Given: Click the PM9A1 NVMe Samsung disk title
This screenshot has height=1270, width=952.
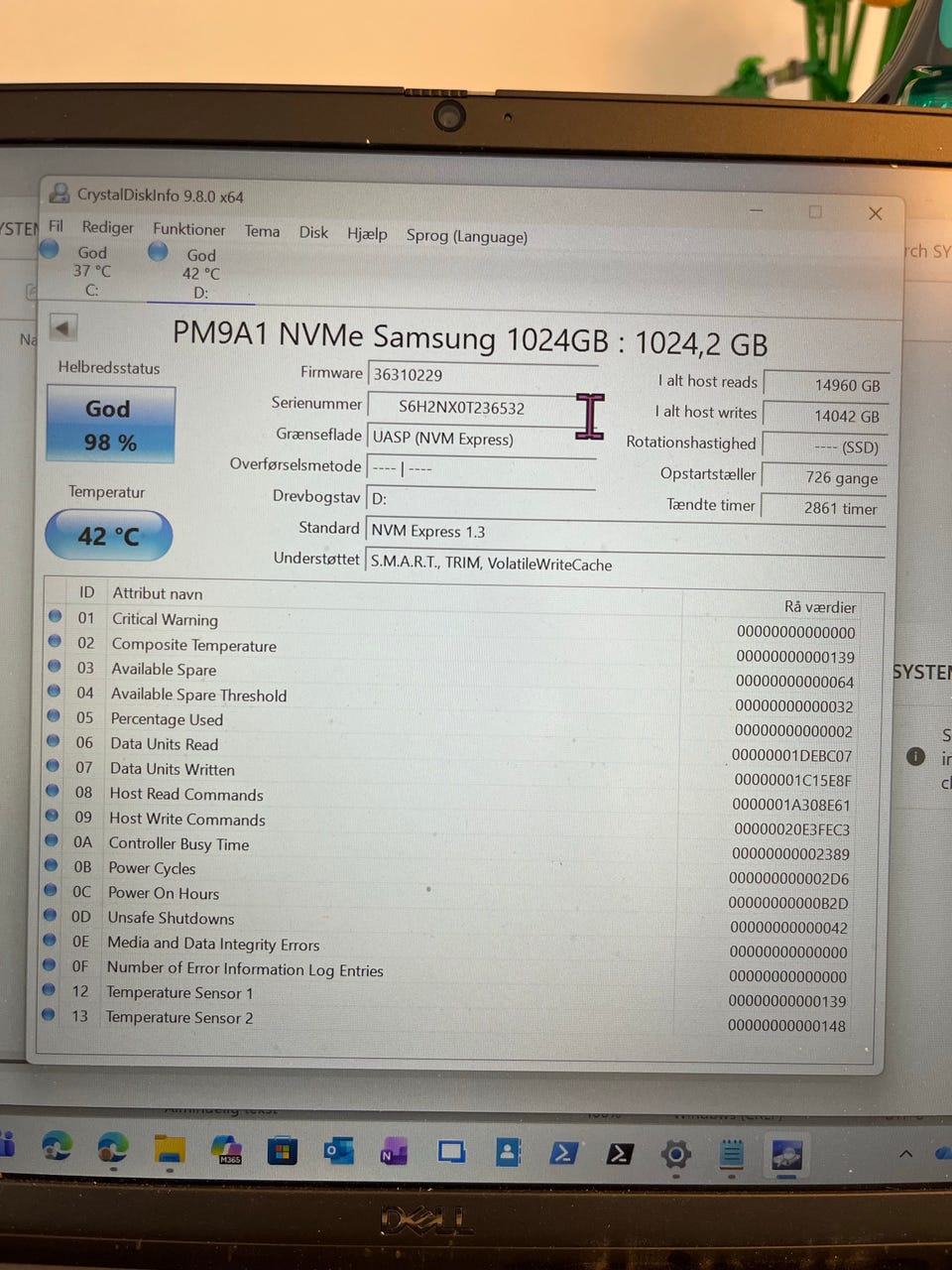Looking at the screenshot, I should point(470,338).
